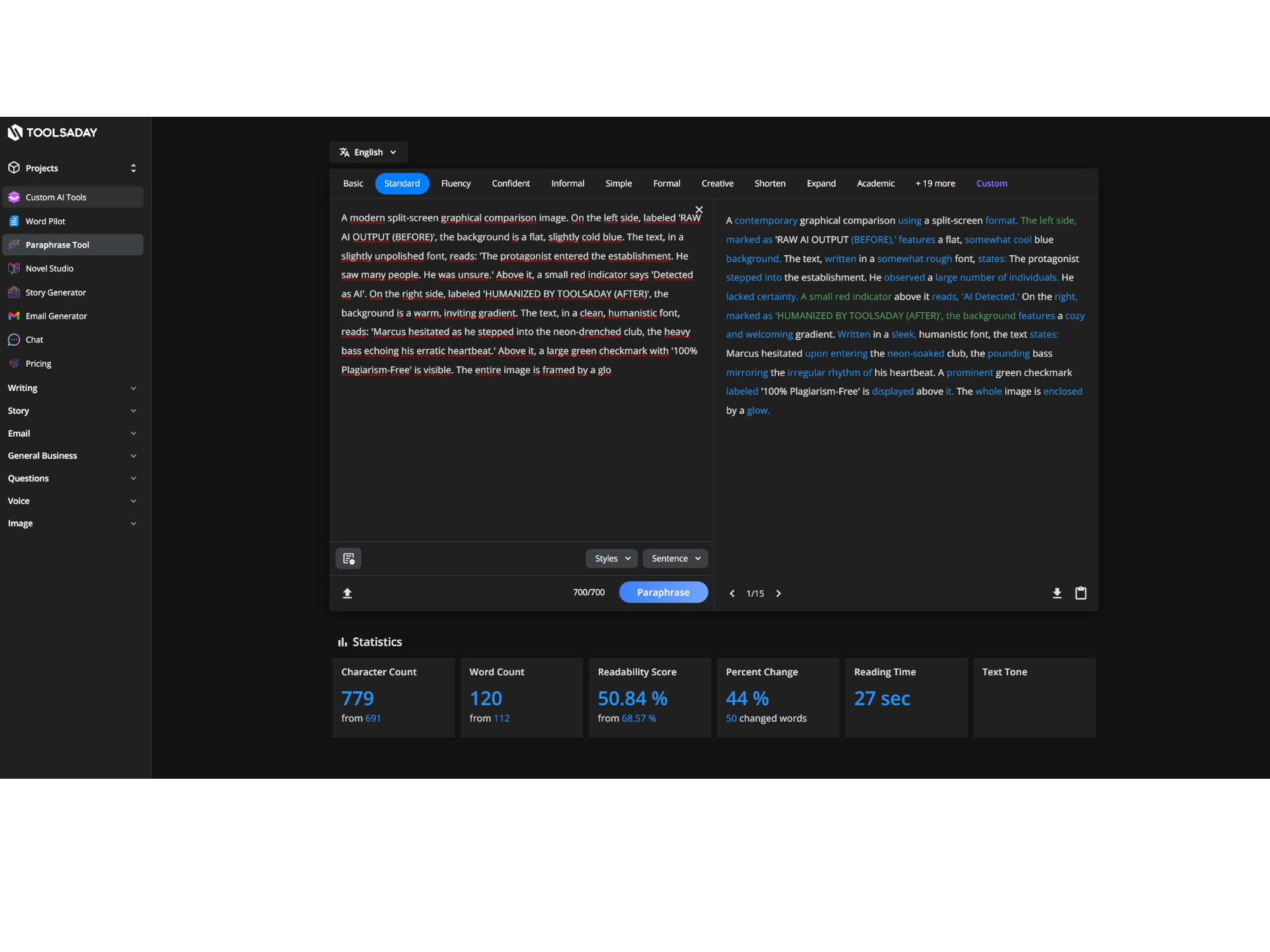
Task: Select the Story Generator tool
Action: coord(55,292)
